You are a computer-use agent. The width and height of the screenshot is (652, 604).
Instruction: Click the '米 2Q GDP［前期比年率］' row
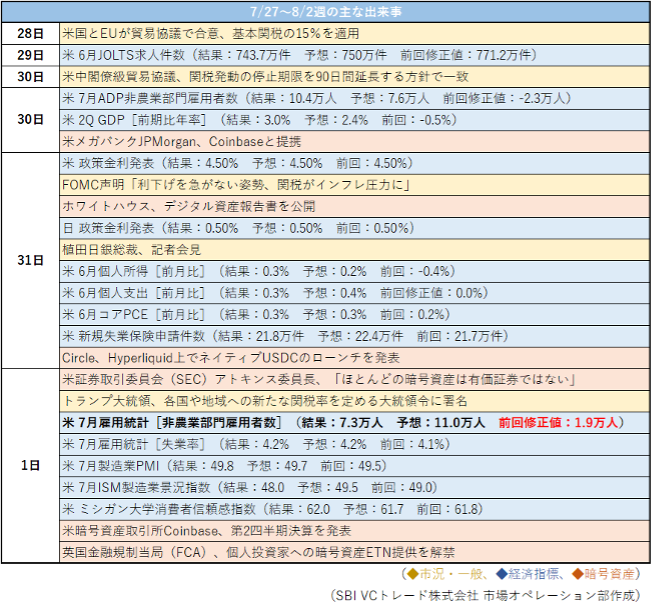coord(355,120)
